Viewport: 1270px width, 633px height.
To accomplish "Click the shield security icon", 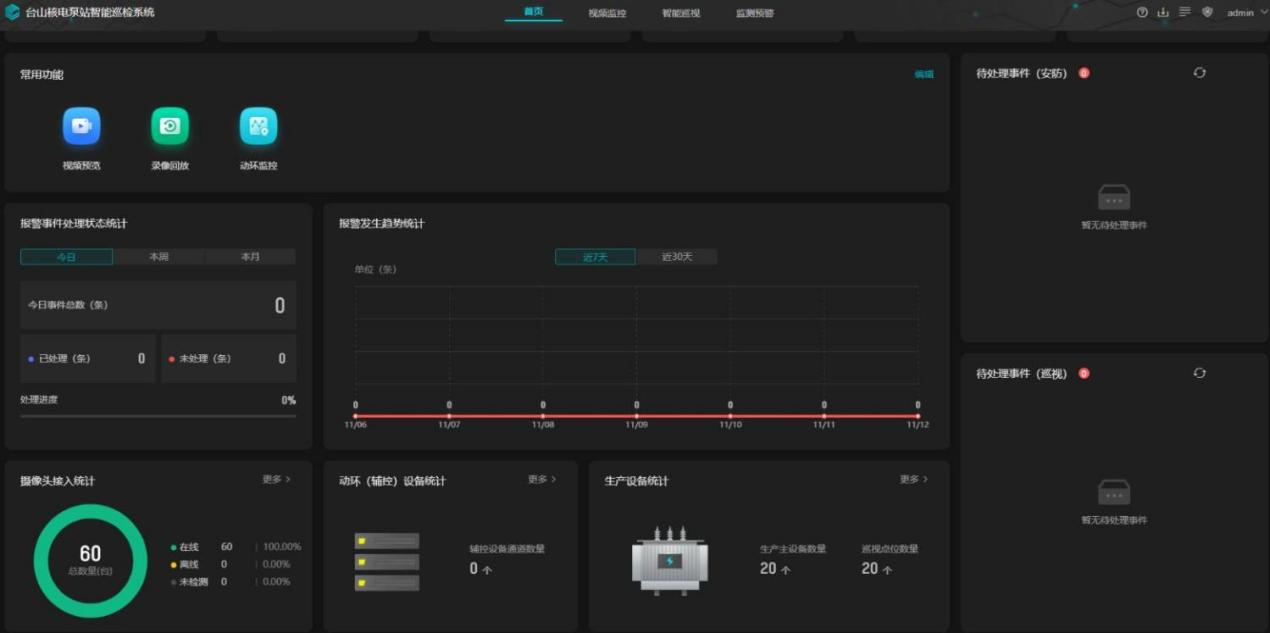I will [x=1207, y=13].
